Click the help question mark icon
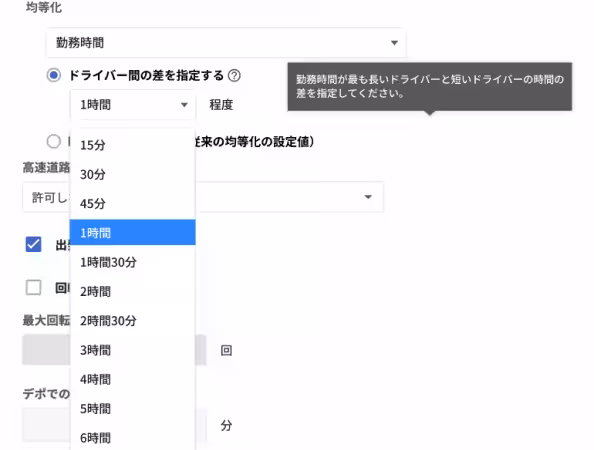Viewport: 594px width, 450px height. tap(234, 76)
